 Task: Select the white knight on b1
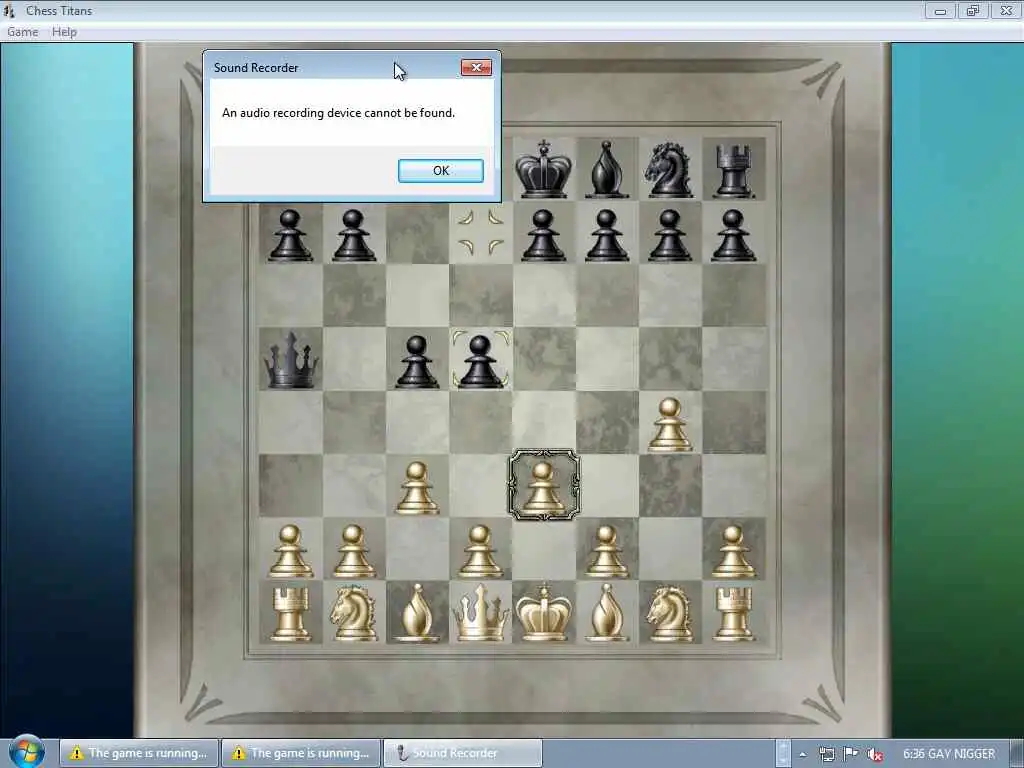pyautogui.click(x=353, y=613)
